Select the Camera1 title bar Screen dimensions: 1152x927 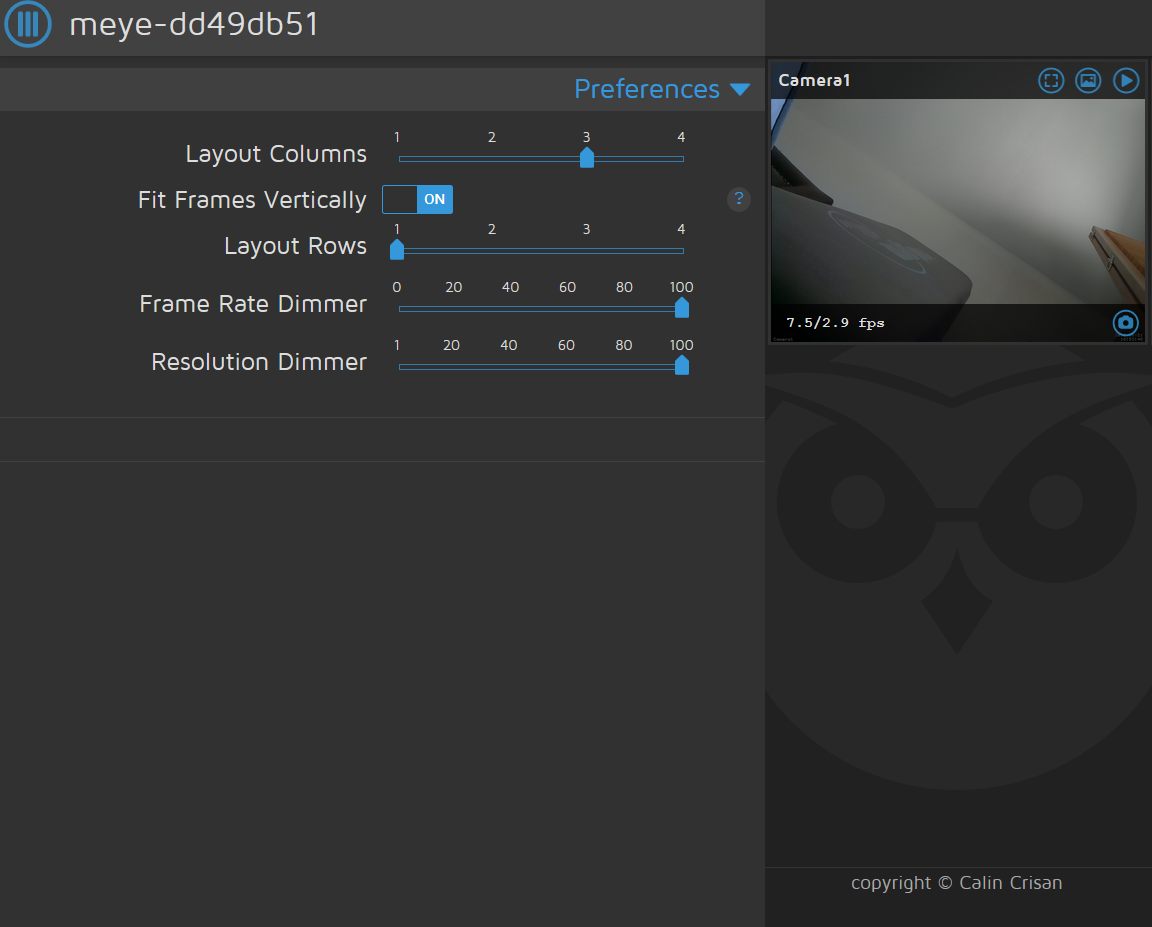tap(815, 80)
